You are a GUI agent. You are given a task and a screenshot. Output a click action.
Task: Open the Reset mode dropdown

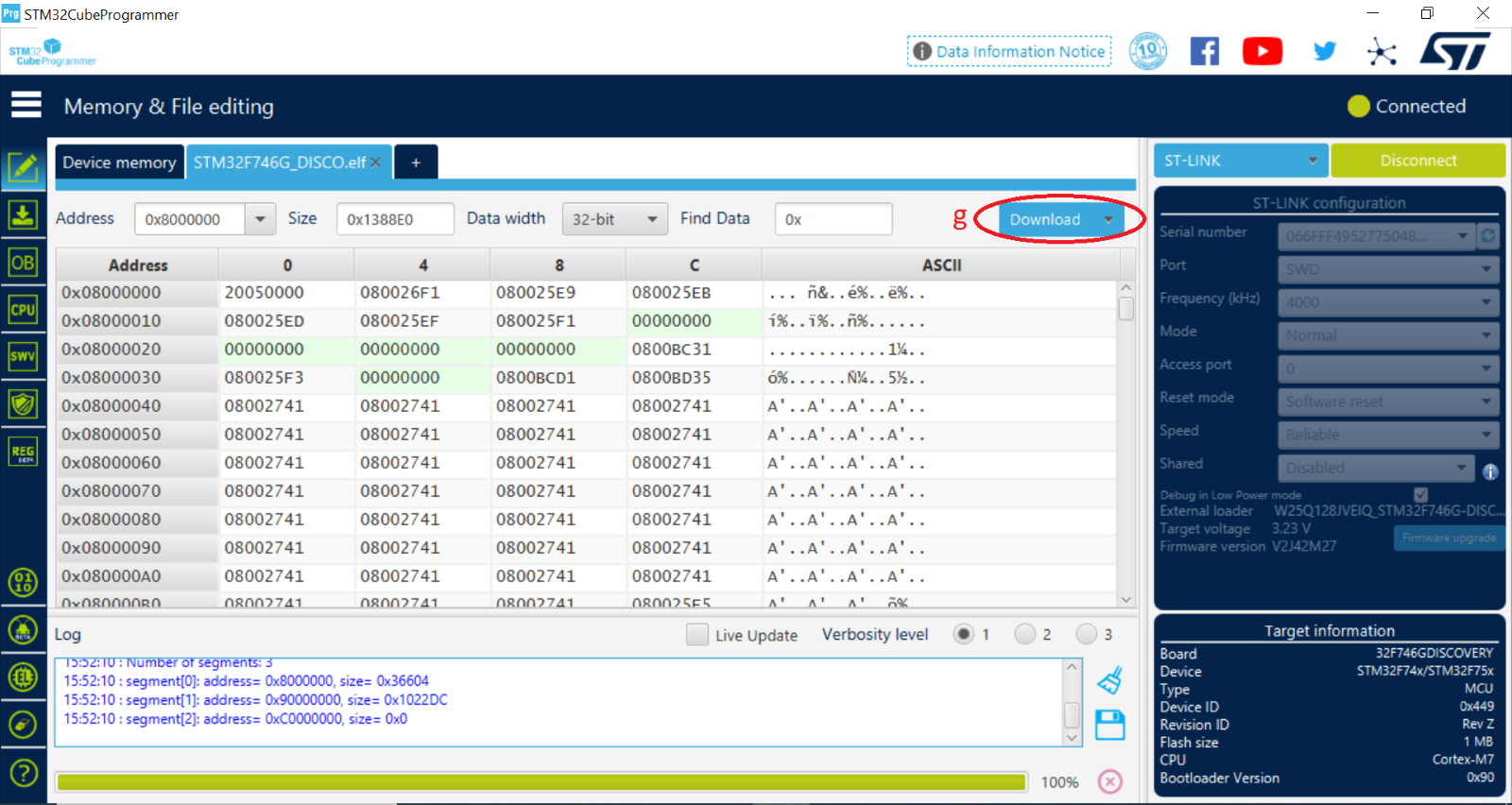tap(1388, 402)
